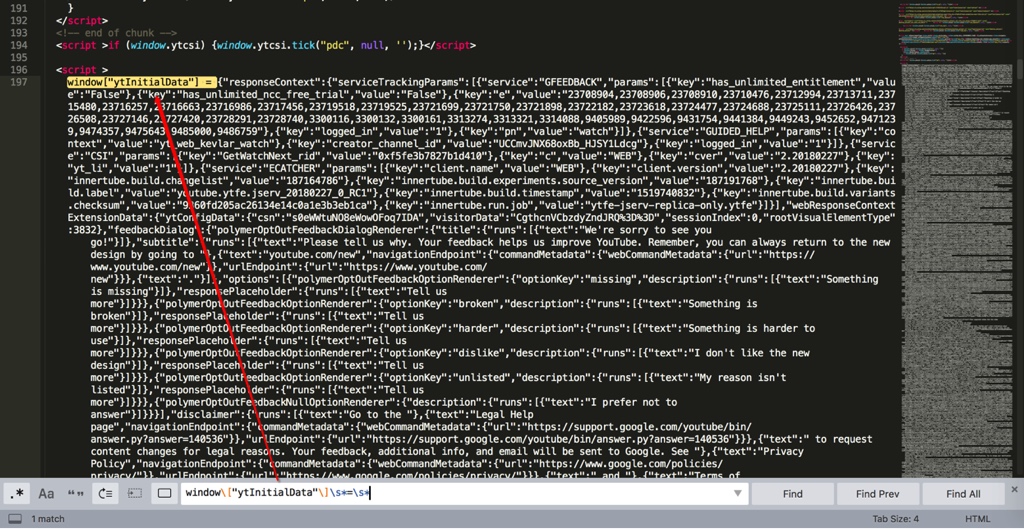Click the opening script tag on line 196
Viewport: 1024px width, 529px height.
coord(82,70)
